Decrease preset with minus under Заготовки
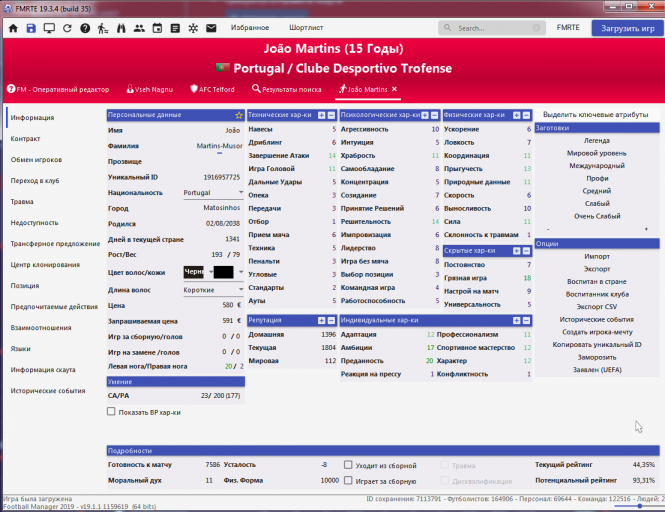 point(548,229)
